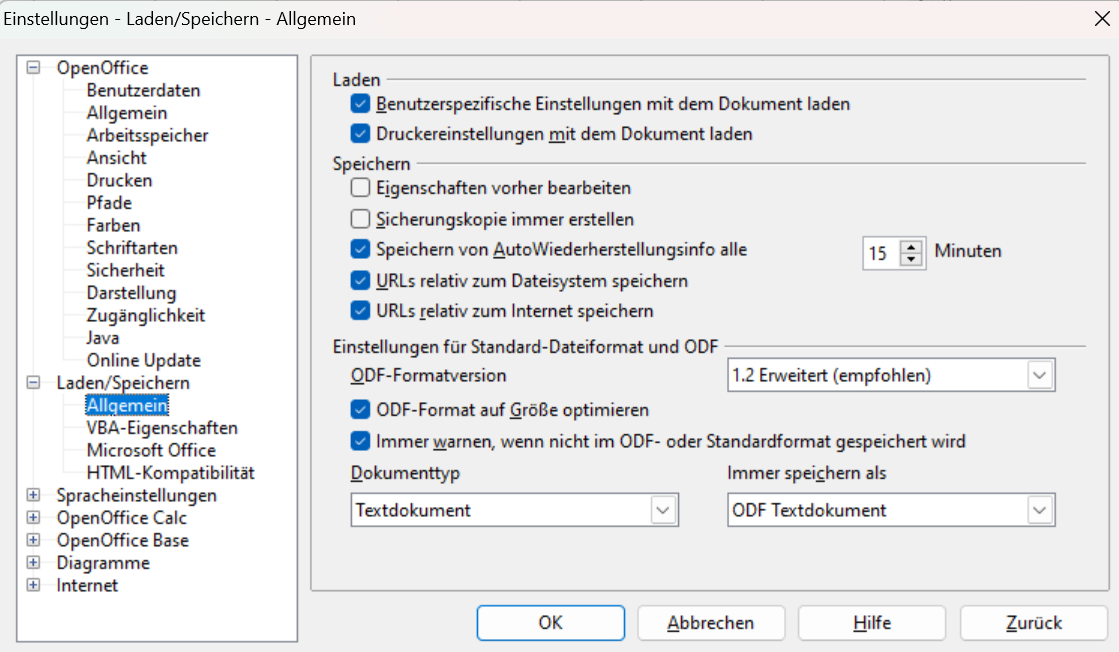Image resolution: width=1119 pixels, height=652 pixels.
Task: Click the OK button
Action: click(550, 622)
